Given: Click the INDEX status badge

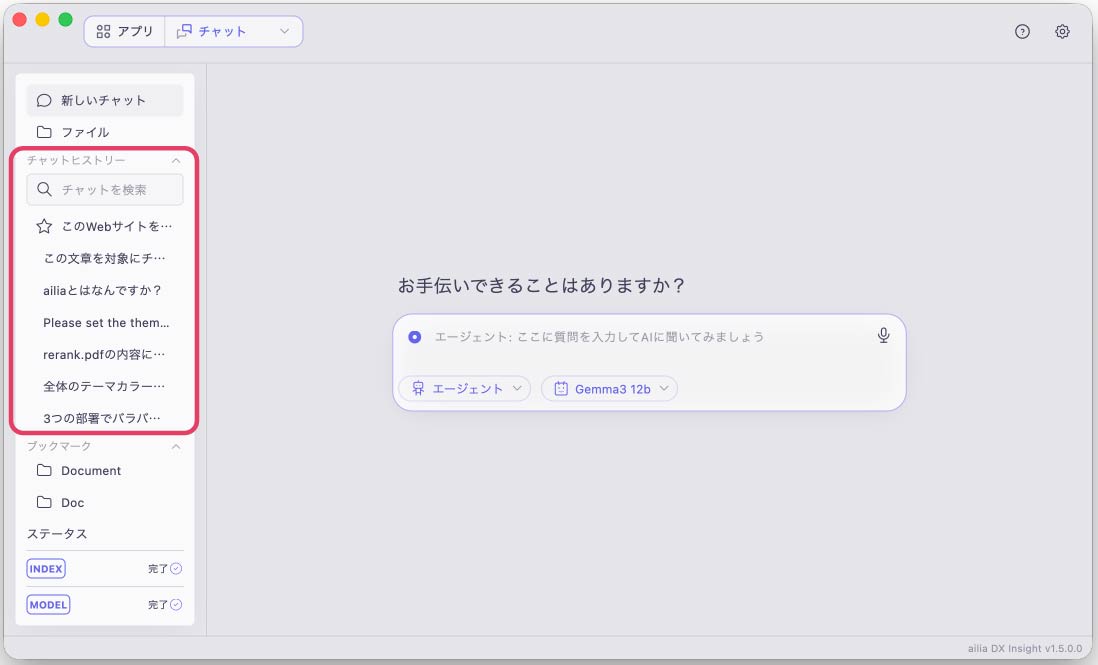Looking at the screenshot, I should coord(46,568).
